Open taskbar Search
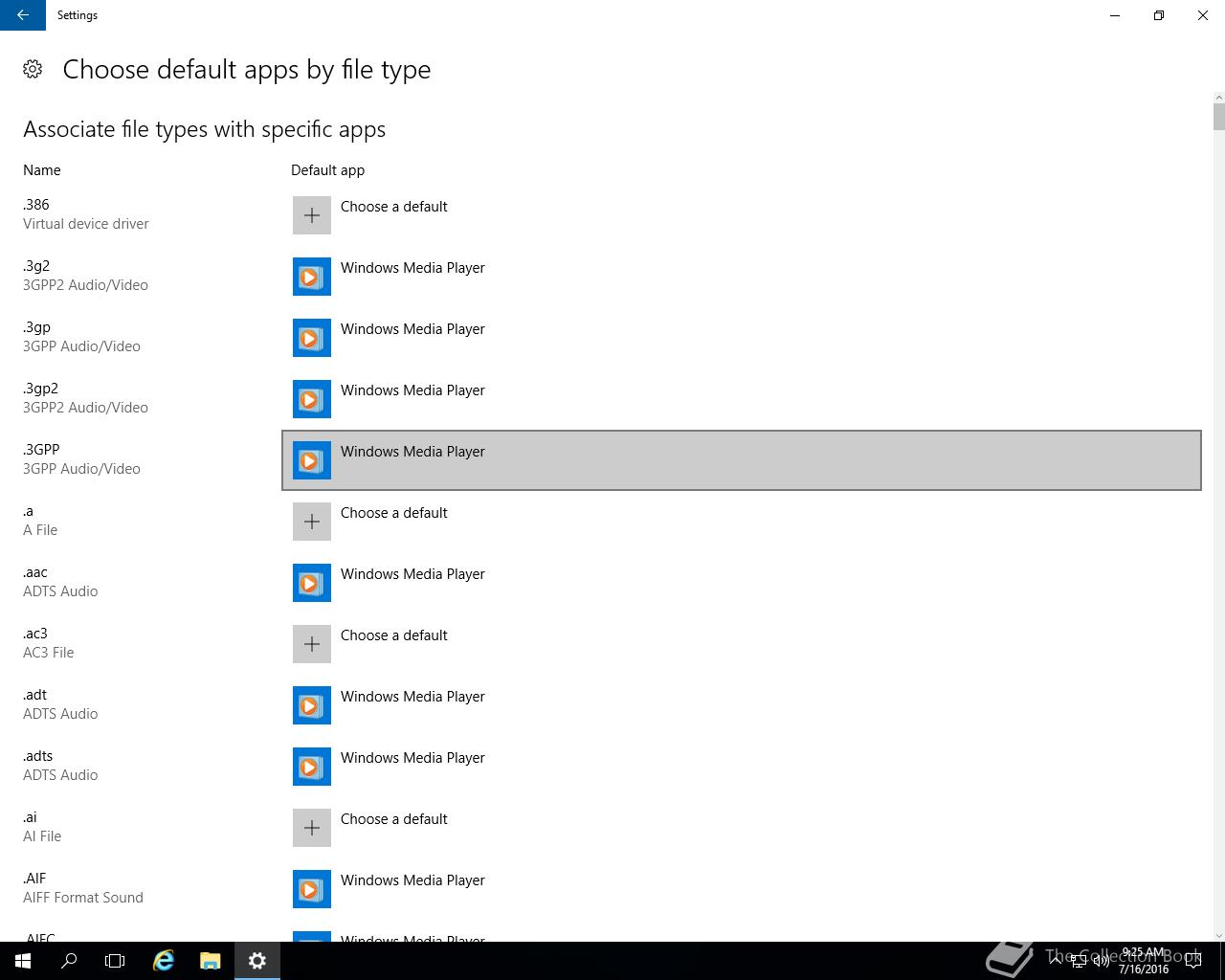The image size is (1225, 980). coord(69,961)
